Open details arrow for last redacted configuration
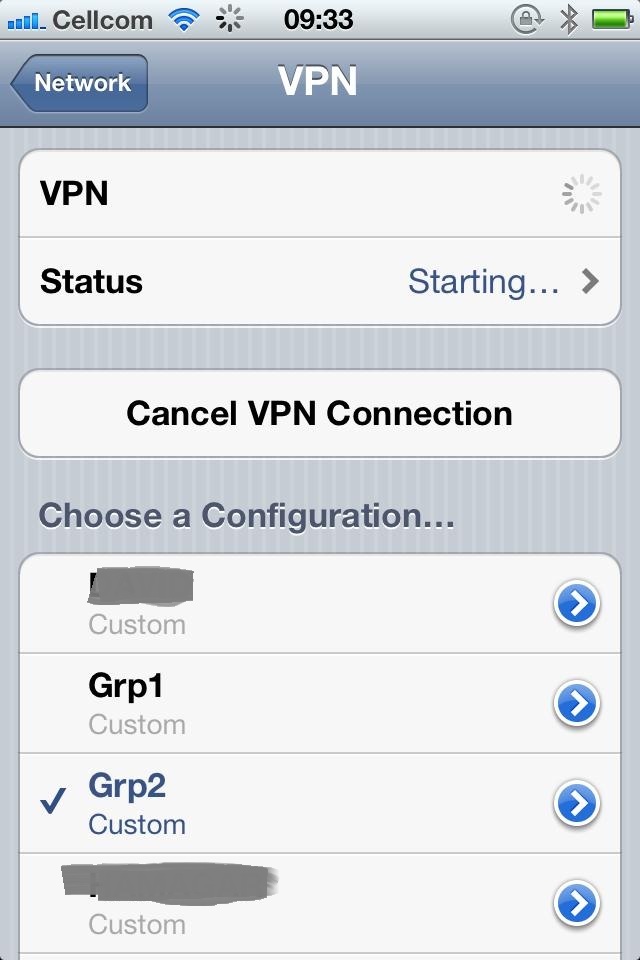This screenshot has height=960, width=640. tap(576, 902)
